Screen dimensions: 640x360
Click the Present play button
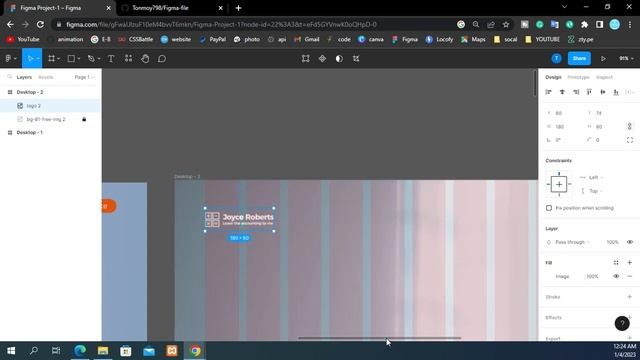(603, 59)
